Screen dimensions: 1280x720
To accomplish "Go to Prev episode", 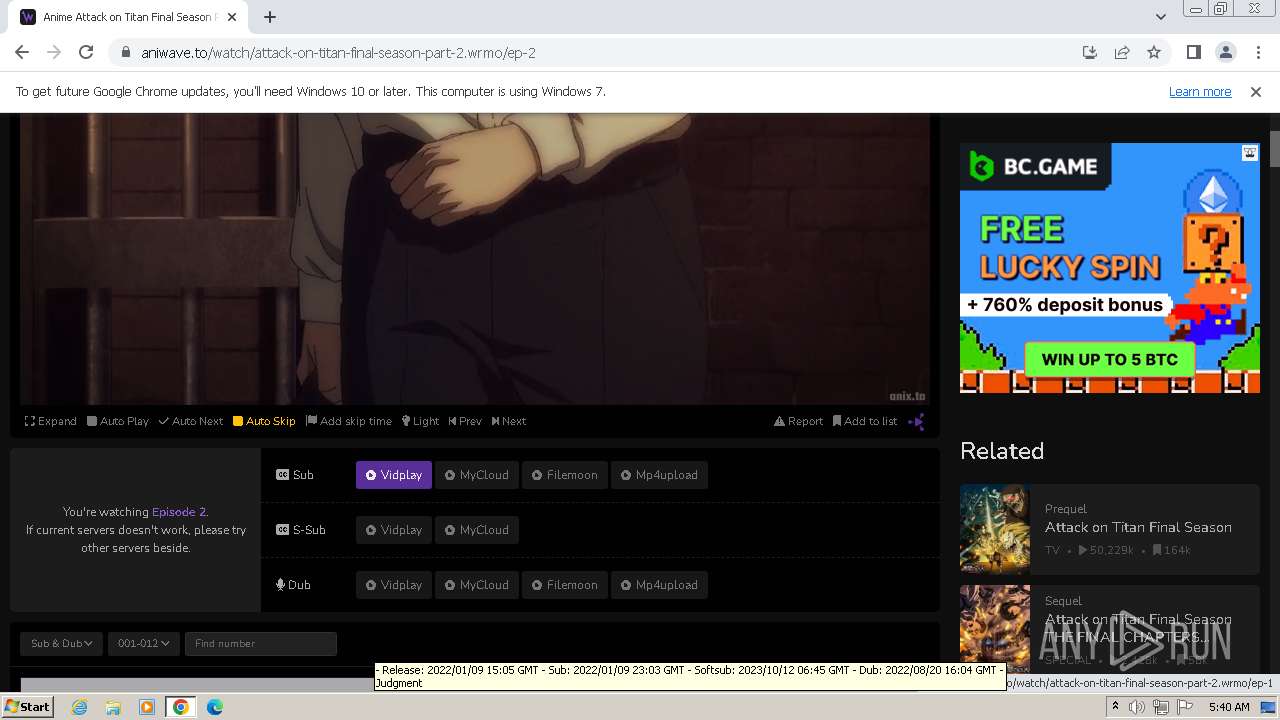I will click(x=465, y=421).
